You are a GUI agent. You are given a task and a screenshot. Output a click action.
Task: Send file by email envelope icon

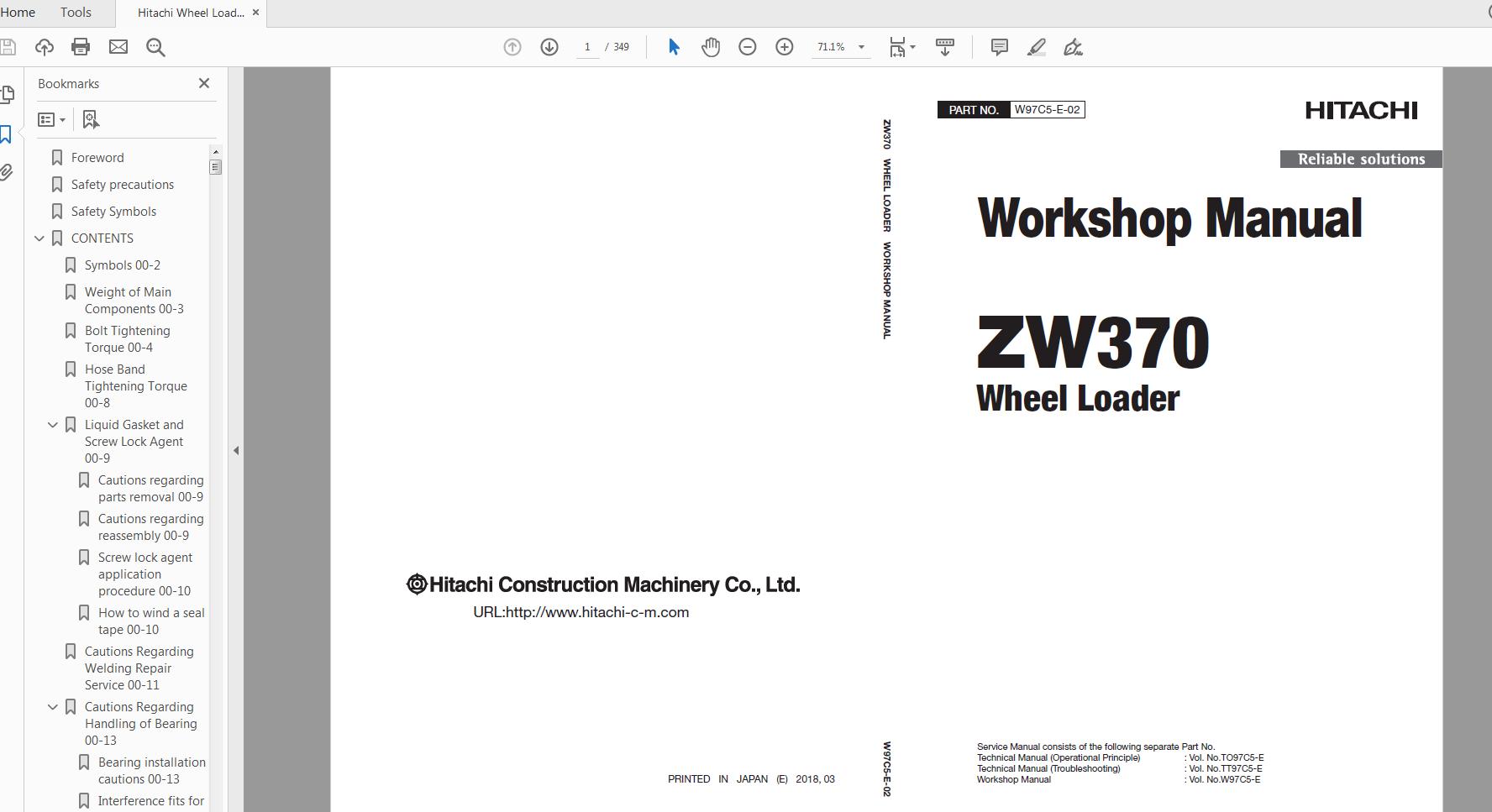click(118, 47)
